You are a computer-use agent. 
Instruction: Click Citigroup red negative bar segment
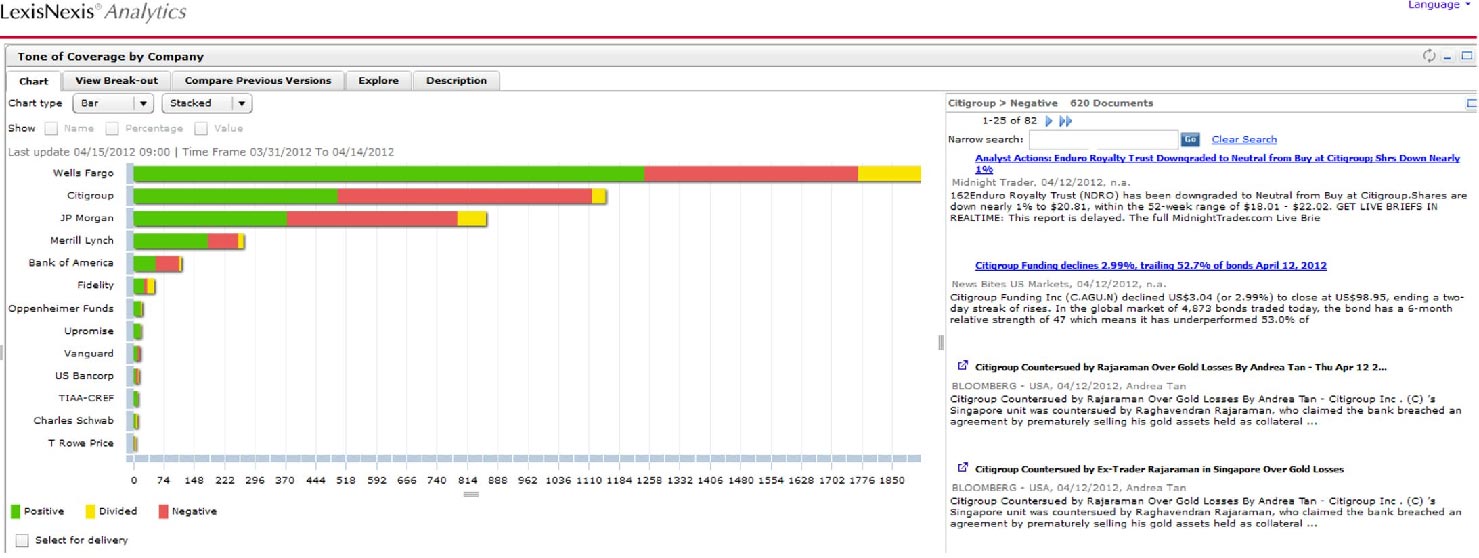[465, 196]
